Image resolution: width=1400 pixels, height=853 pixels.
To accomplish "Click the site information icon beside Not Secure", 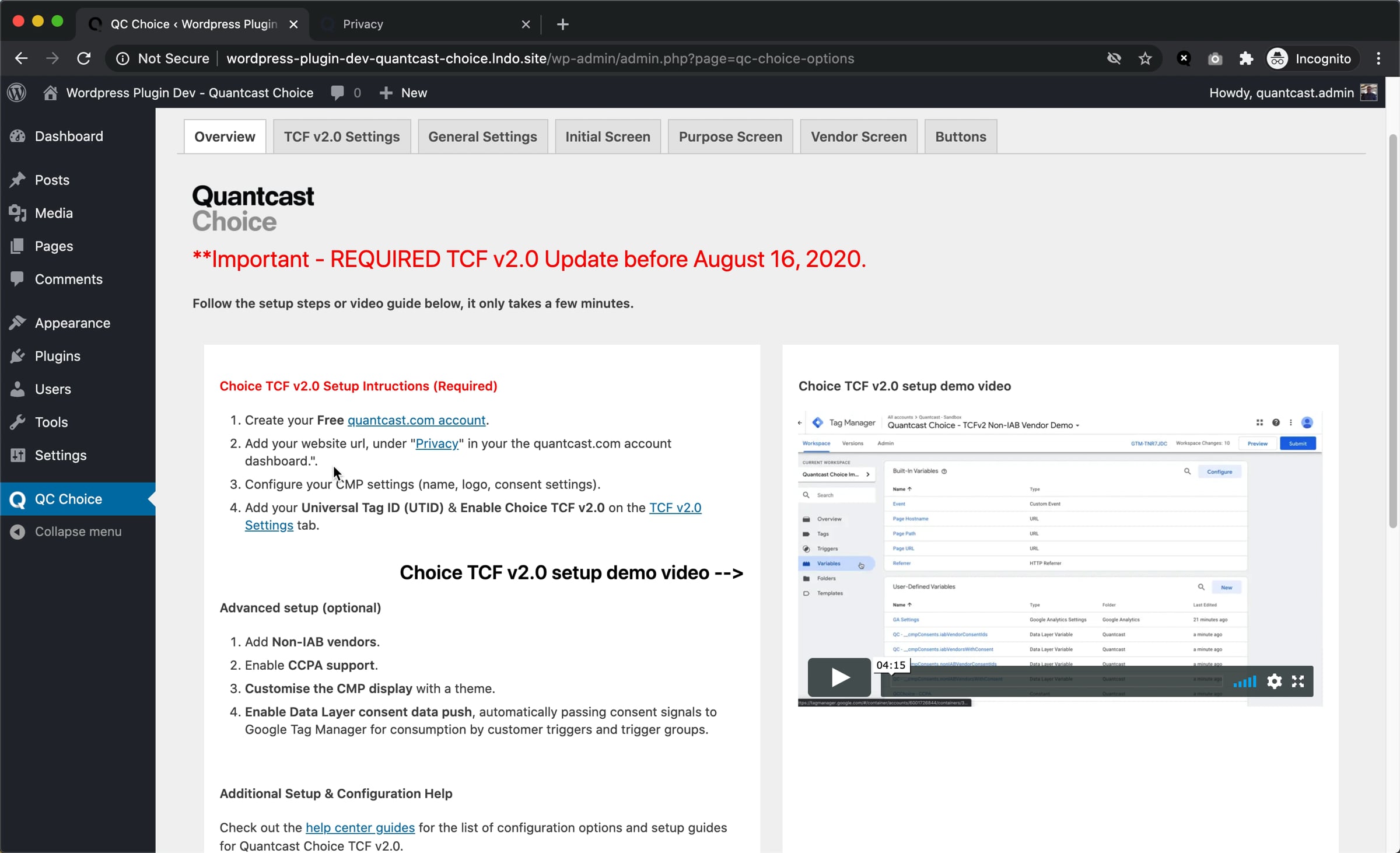I will point(123,58).
